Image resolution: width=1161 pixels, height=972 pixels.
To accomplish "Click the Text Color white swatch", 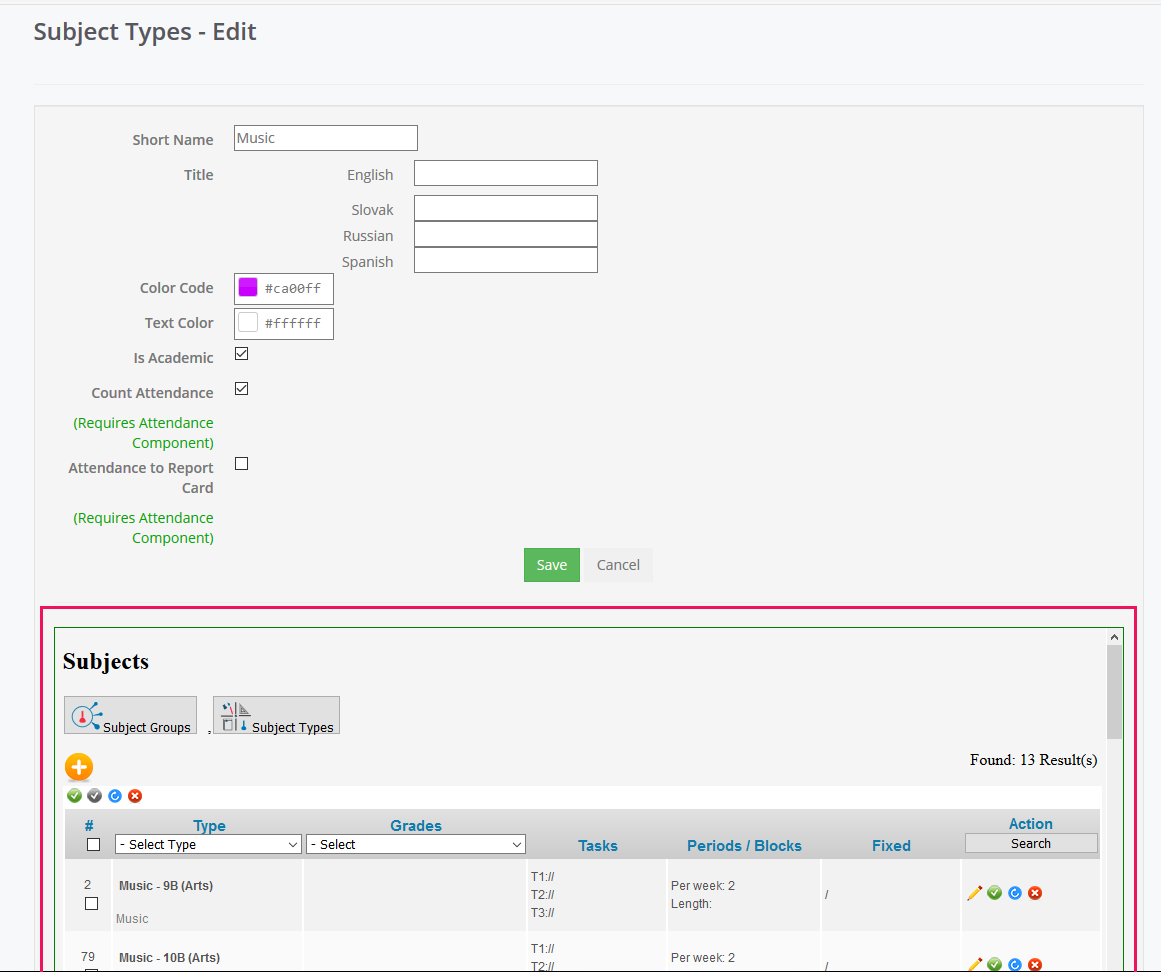I will pyautogui.click(x=248, y=323).
